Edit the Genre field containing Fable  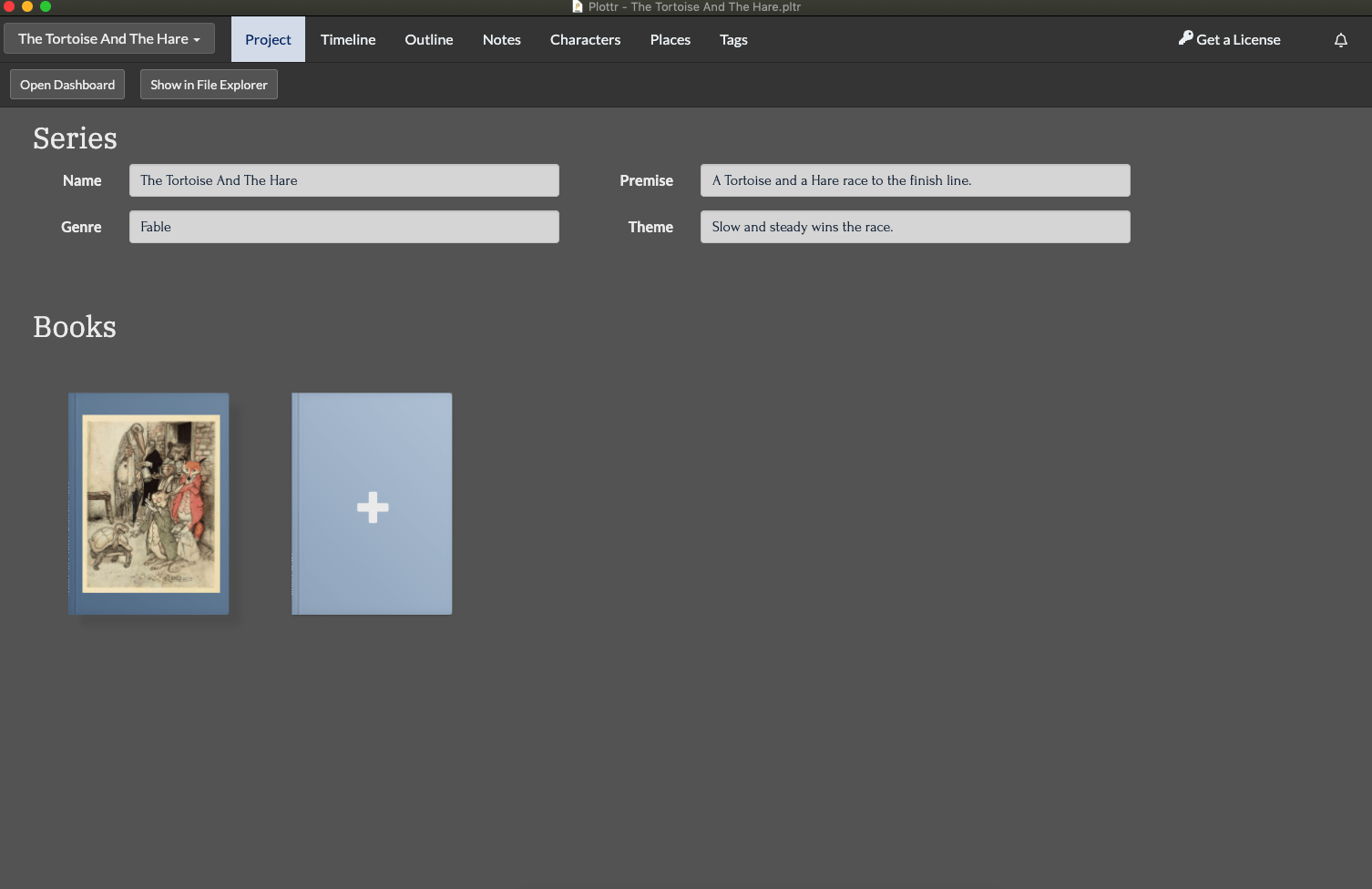coord(343,226)
